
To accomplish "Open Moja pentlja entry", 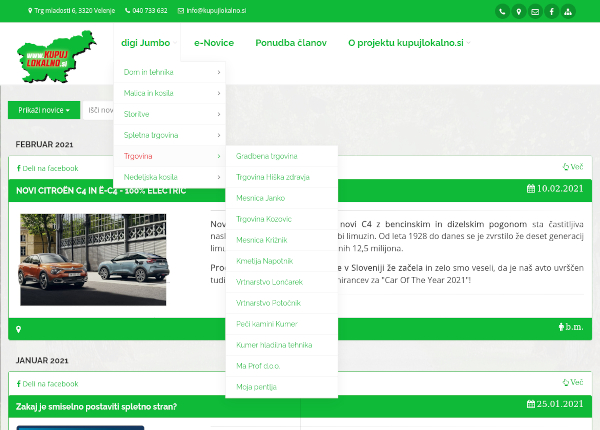I will pyautogui.click(x=282, y=387).
